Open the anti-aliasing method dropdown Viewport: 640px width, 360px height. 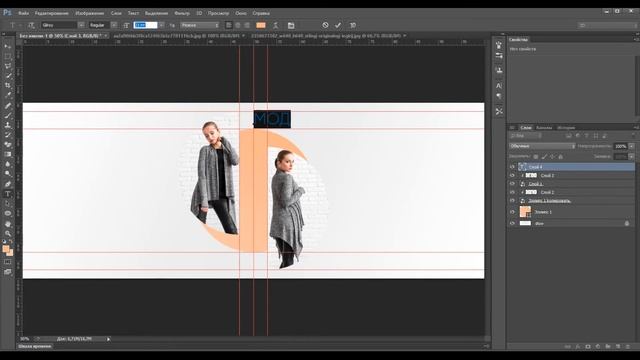pos(200,25)
